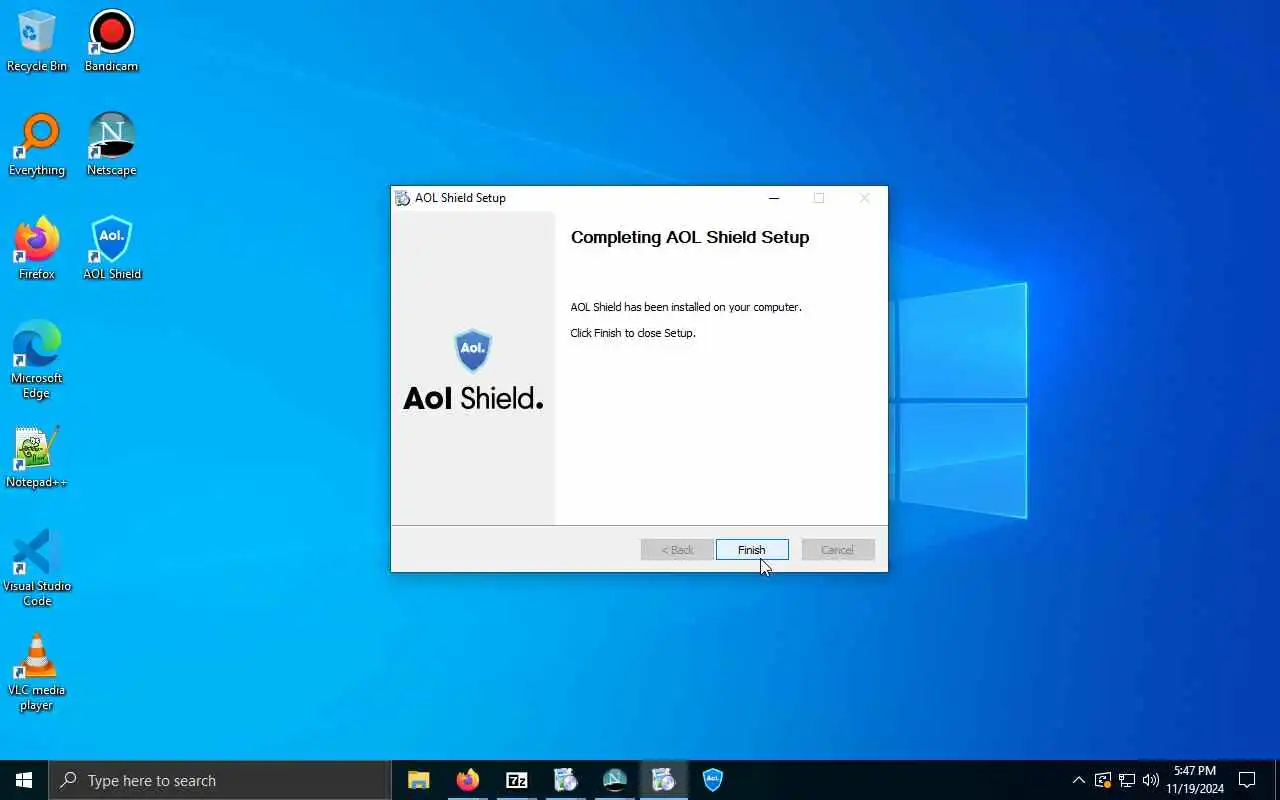The image size is (1280, 800).
Task: Click the text 'Click Finish to close Setup.'
Action: (633, 333)
